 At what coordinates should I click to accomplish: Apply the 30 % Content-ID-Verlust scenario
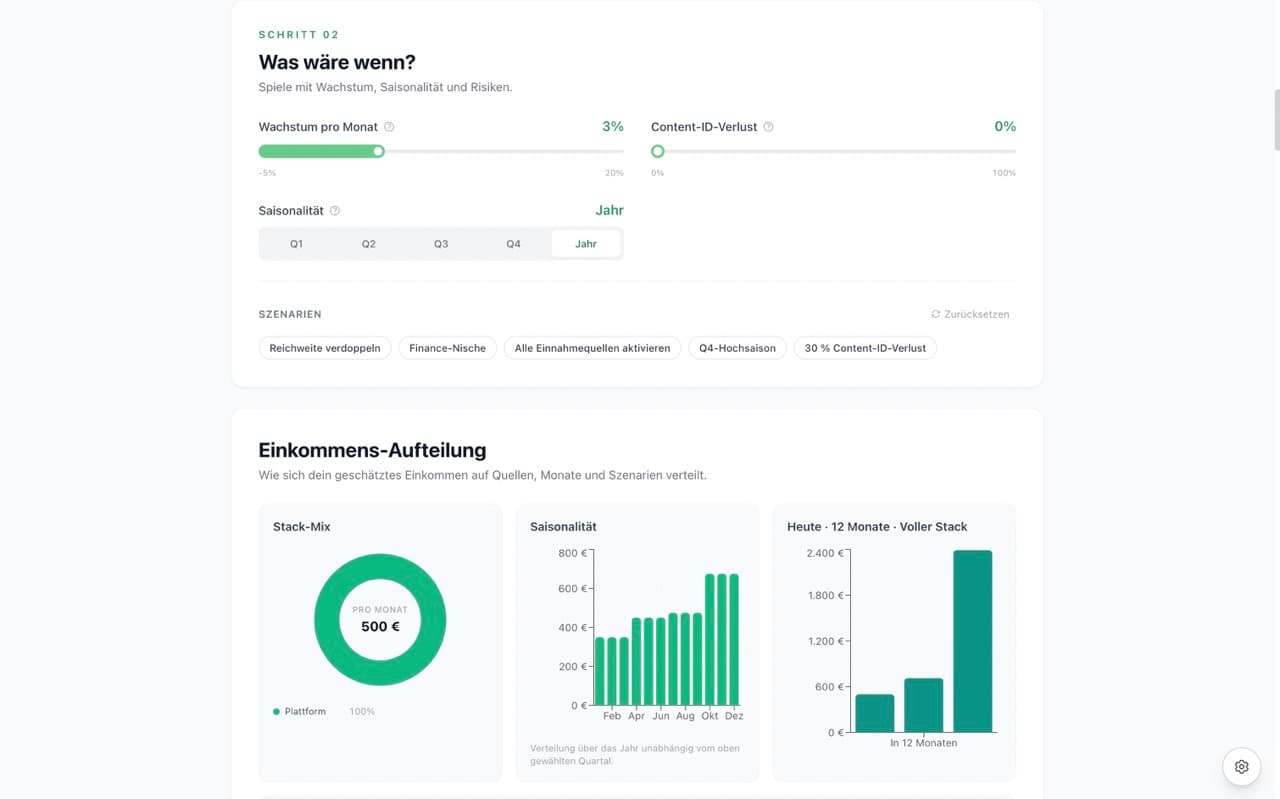(x=865, y=348)
